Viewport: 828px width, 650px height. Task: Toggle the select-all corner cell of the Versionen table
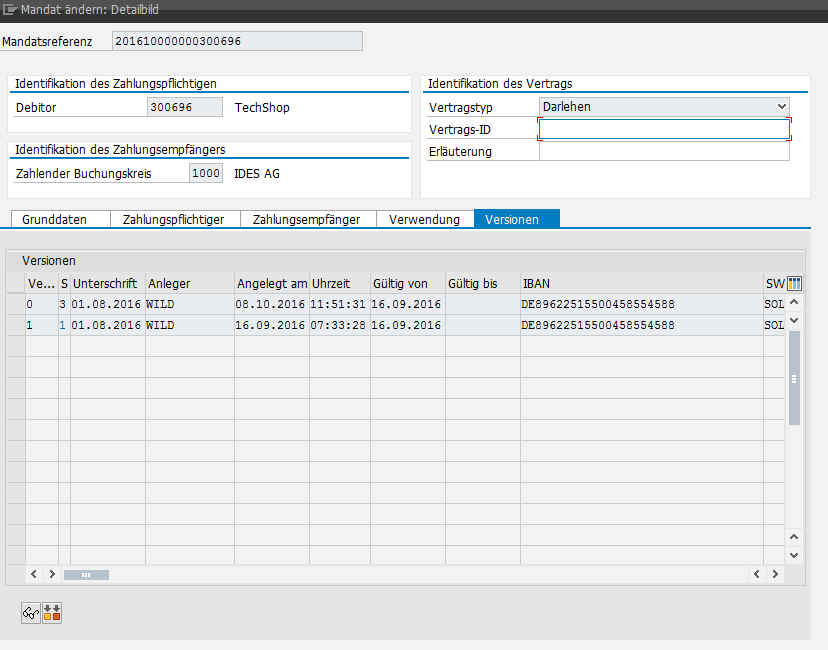(x=15, y=283)
